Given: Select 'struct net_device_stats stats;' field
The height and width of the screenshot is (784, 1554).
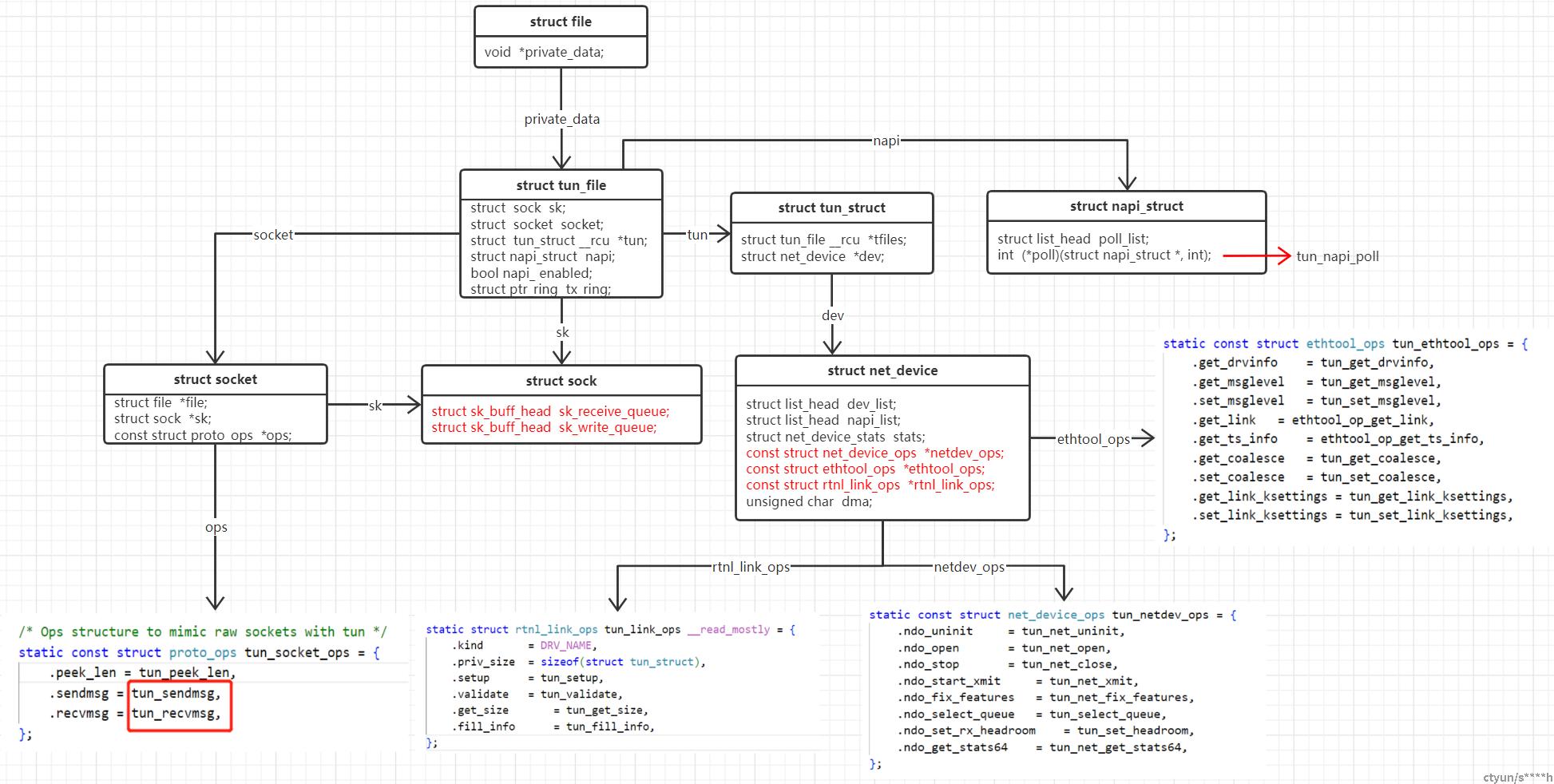Looking at the screenshot, I should pos(835,437).
